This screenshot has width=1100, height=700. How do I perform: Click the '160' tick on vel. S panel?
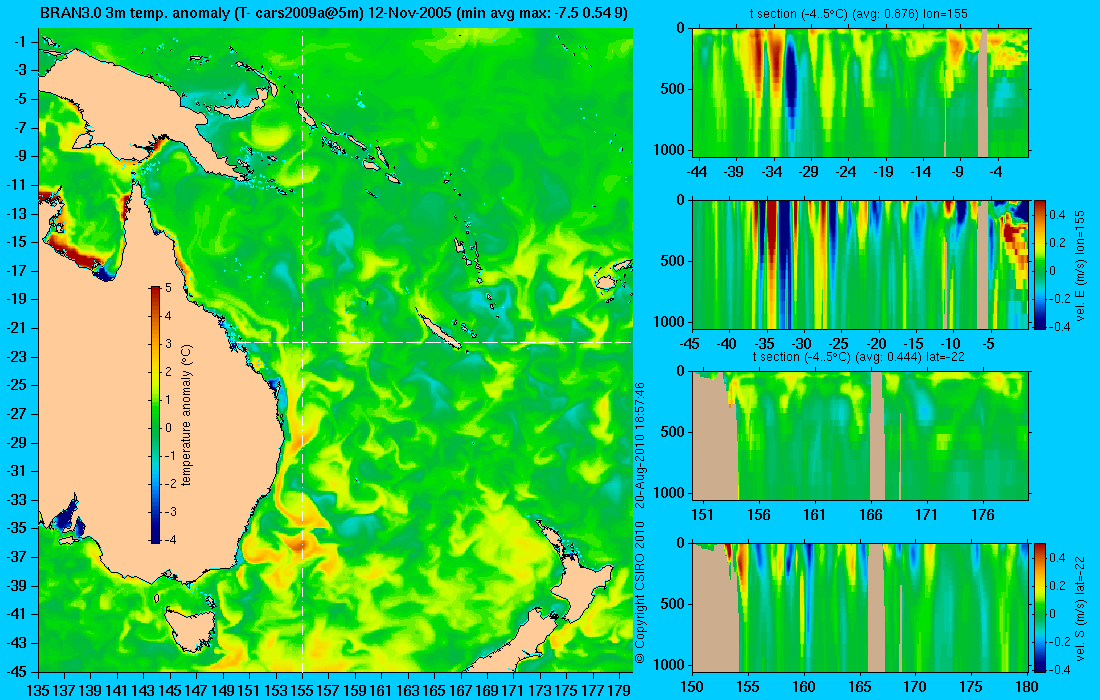804,687
